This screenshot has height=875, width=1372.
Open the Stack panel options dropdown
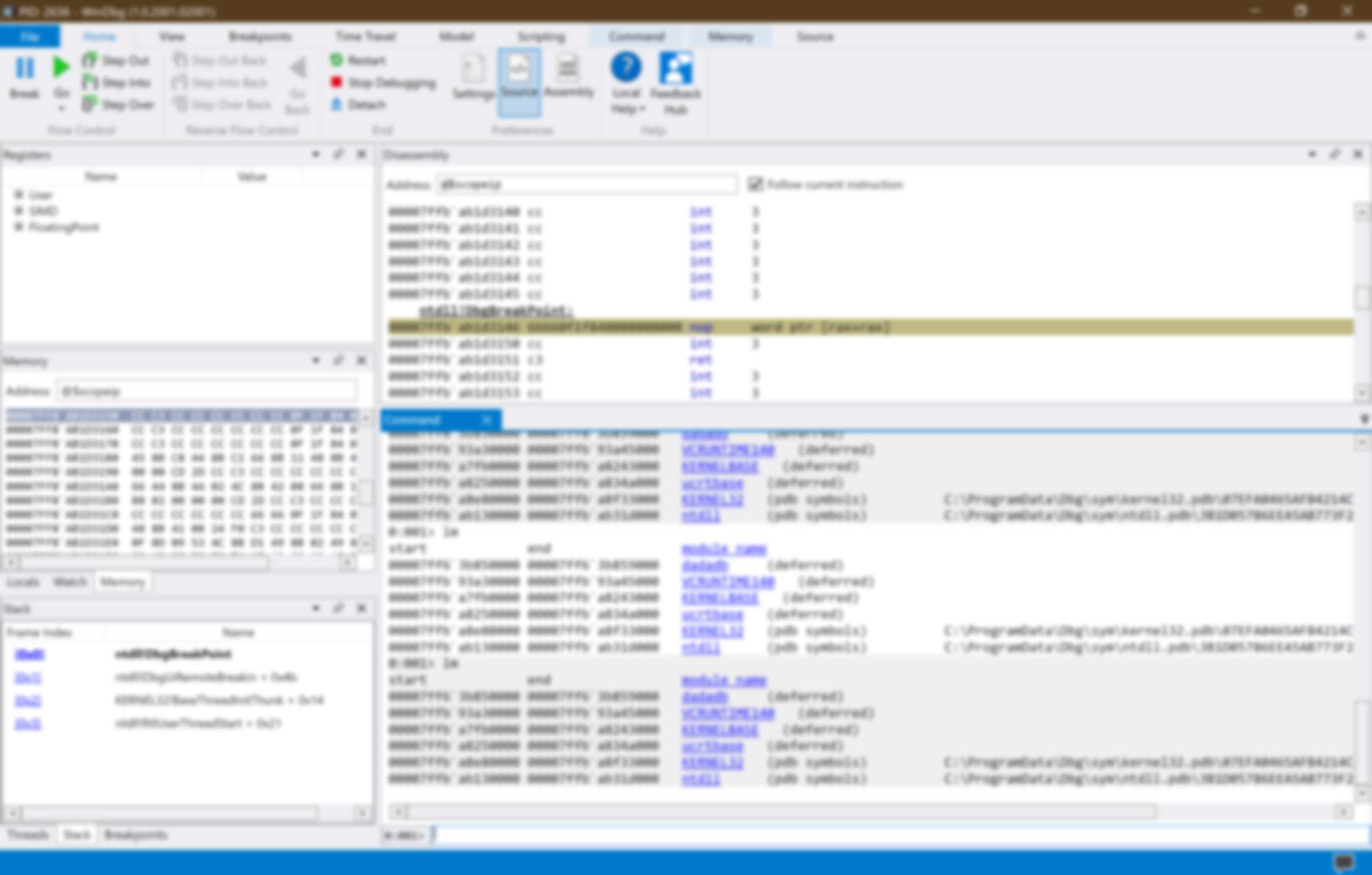click(x=315, y=608)
